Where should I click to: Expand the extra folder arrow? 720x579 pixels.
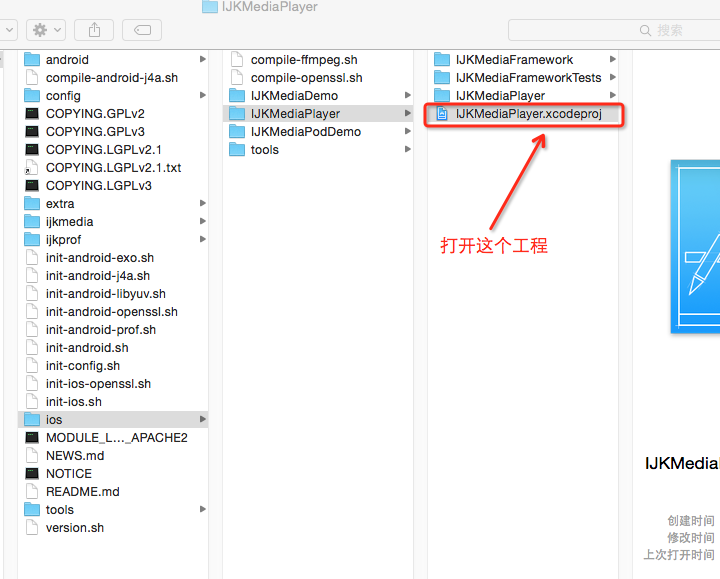(202, 203)
